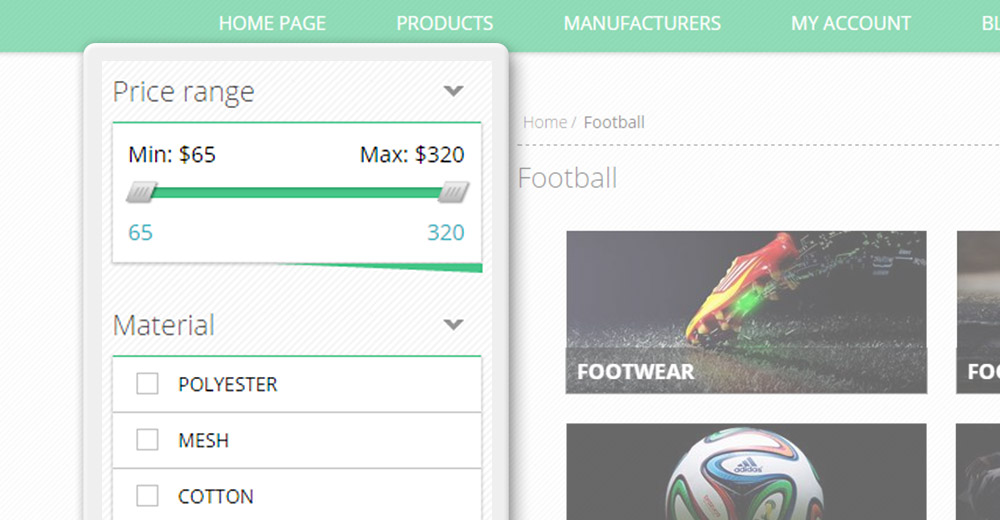
Task: Click the soccer ball category thumbnail
Action: (x=746, y=472)
